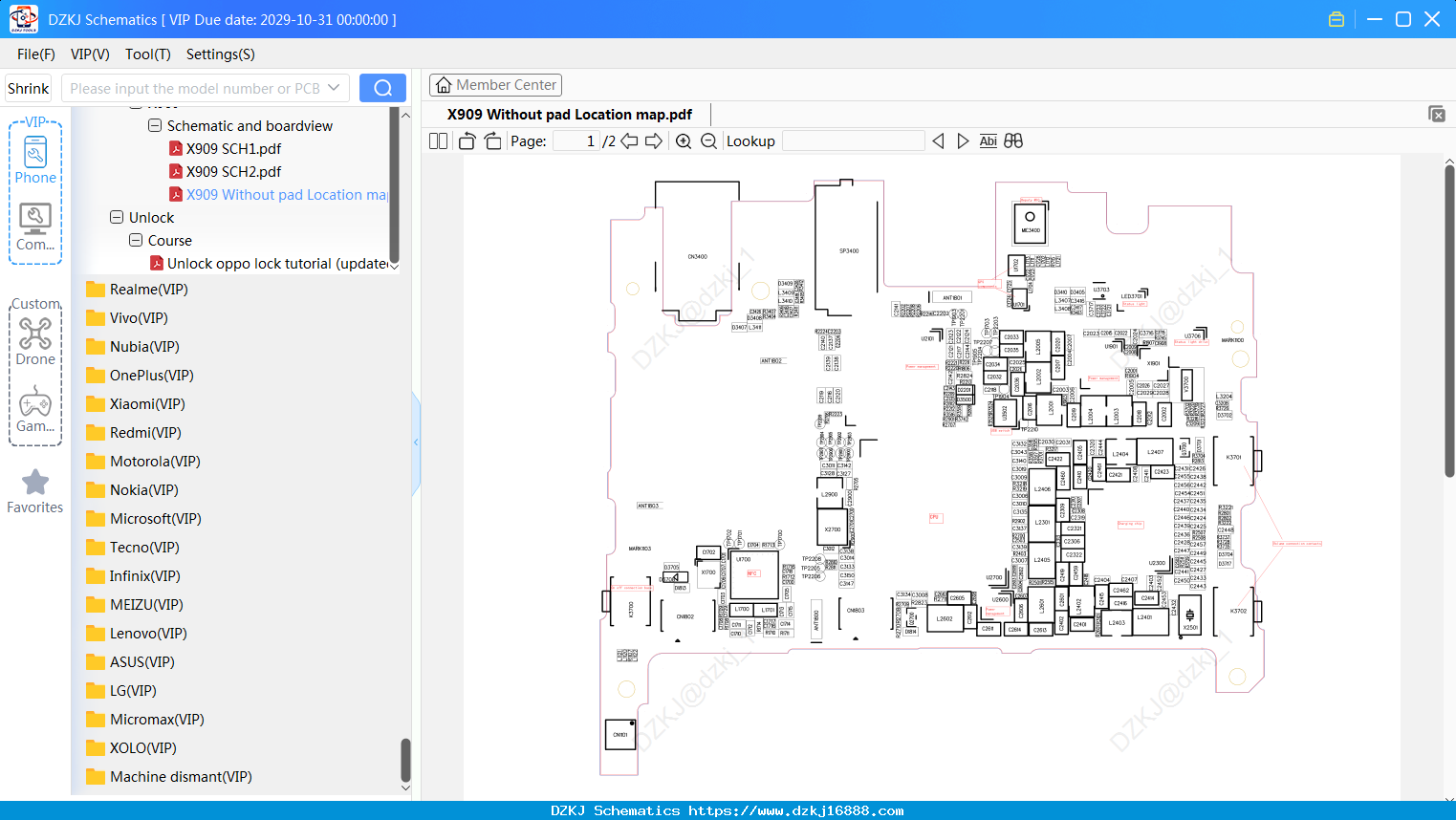
Task: Open the dzkj16888.com website link
Action: 796,810
